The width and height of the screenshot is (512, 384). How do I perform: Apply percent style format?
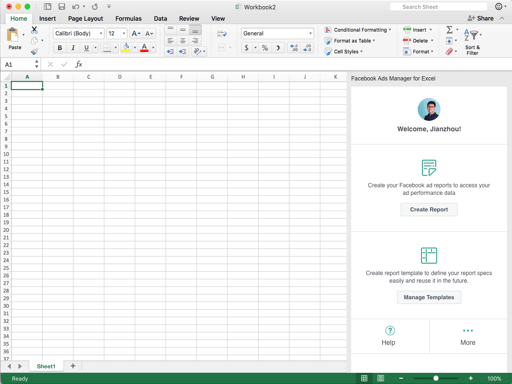click(x=265, y=48)
